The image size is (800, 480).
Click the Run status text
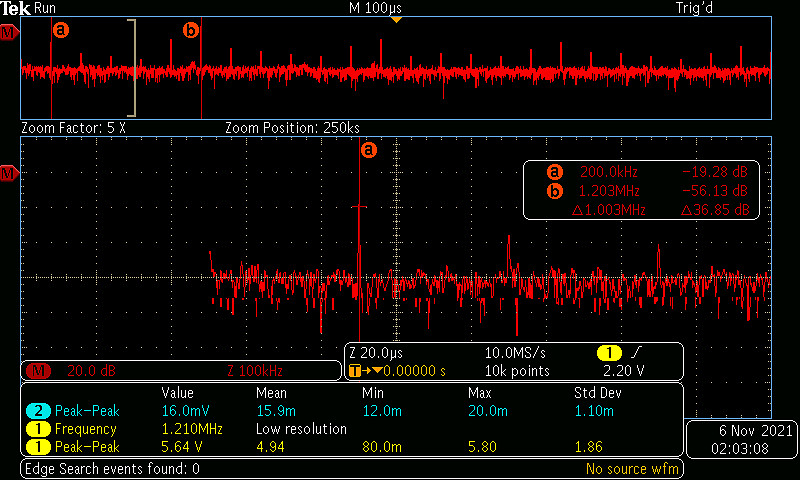click(x=45, y=8)
